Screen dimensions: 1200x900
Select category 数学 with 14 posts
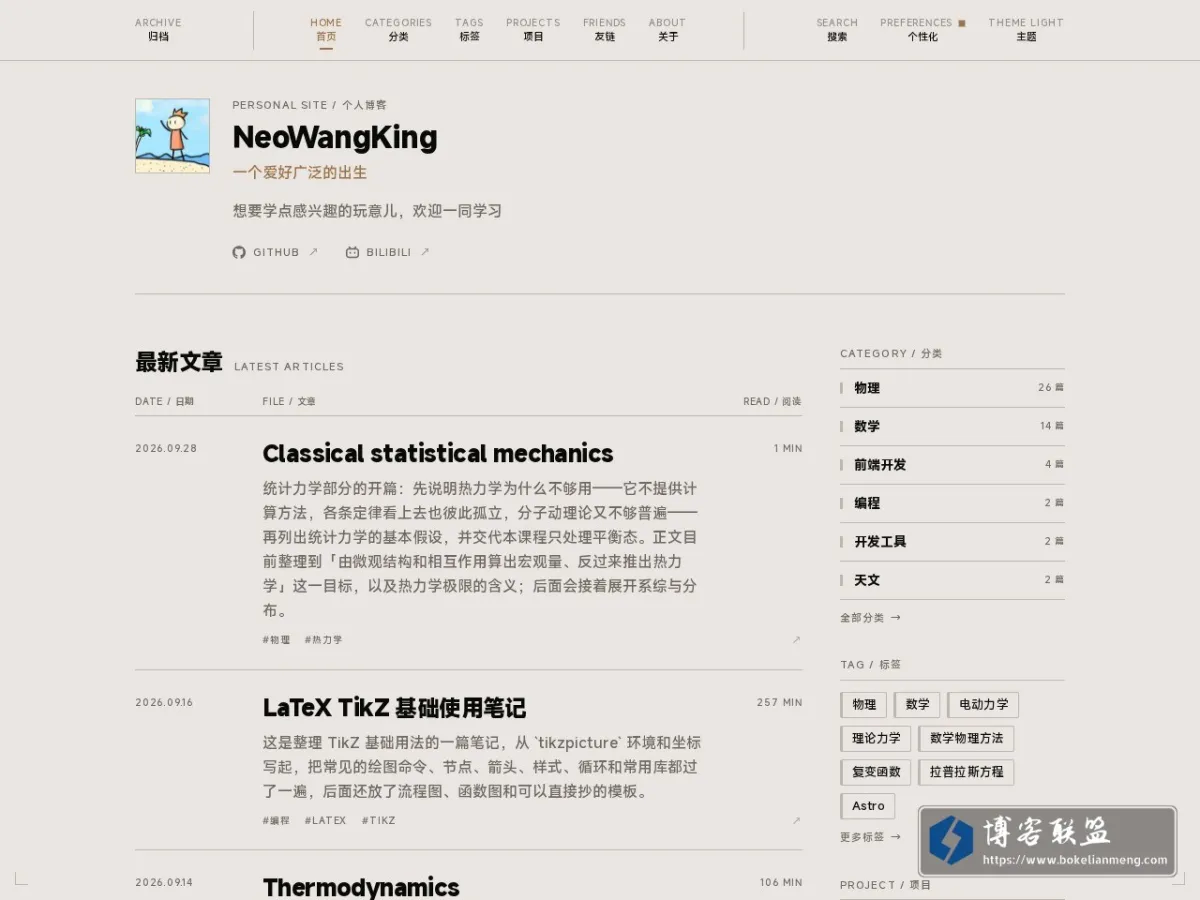952,426
